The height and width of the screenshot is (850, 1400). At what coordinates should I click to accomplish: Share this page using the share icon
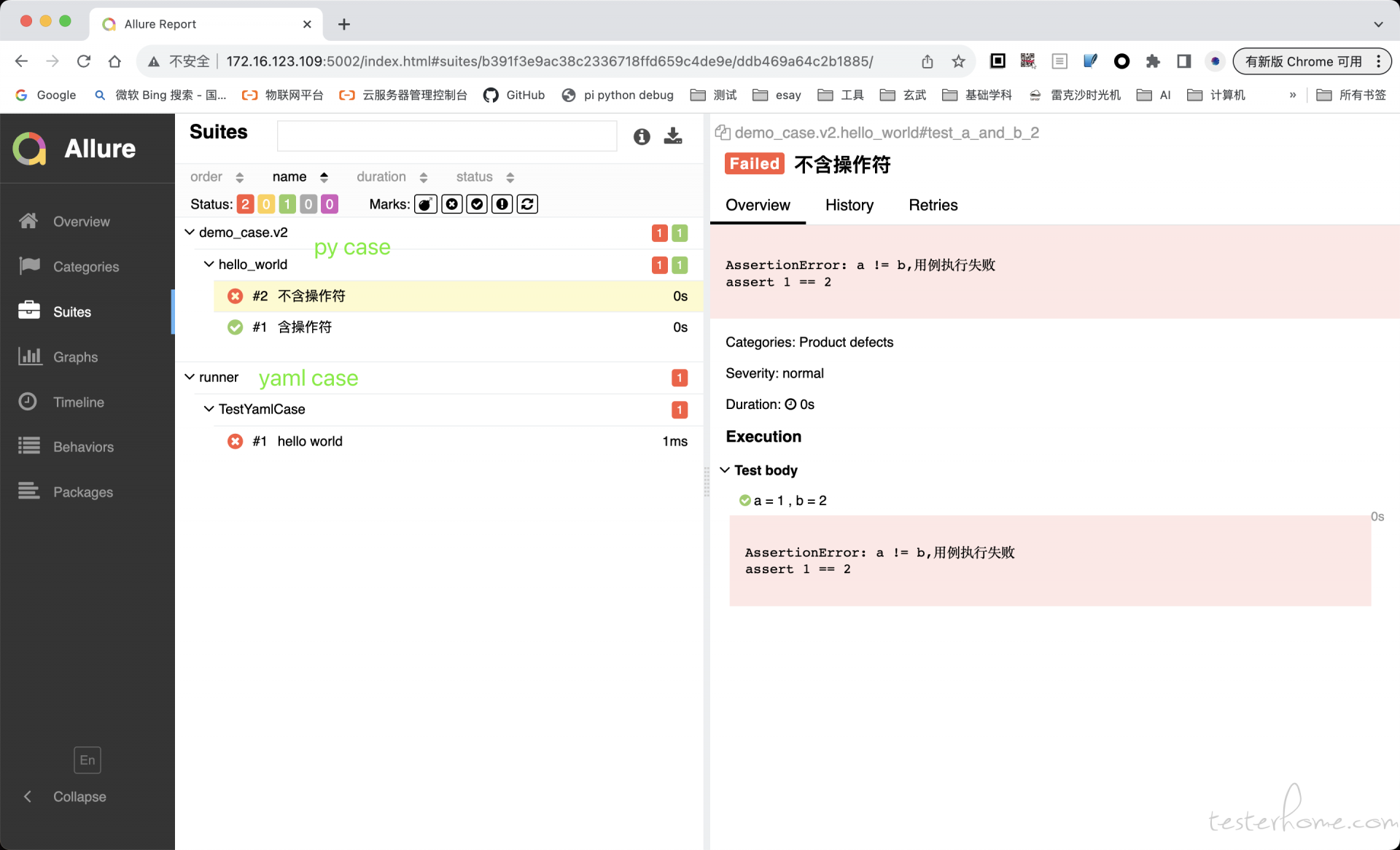[x=927, y=61]
